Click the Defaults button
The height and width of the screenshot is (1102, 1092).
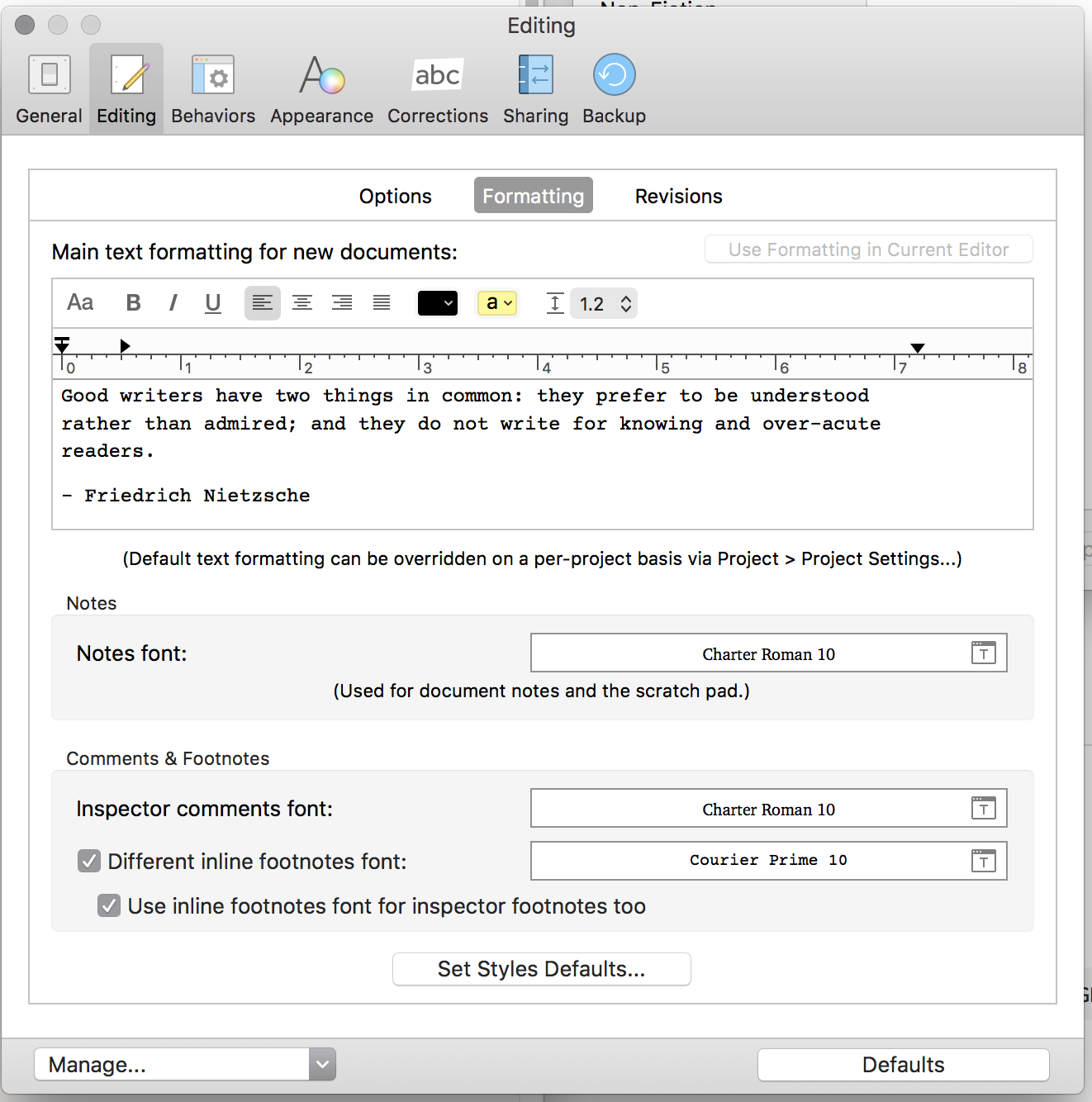point(904,1064)
